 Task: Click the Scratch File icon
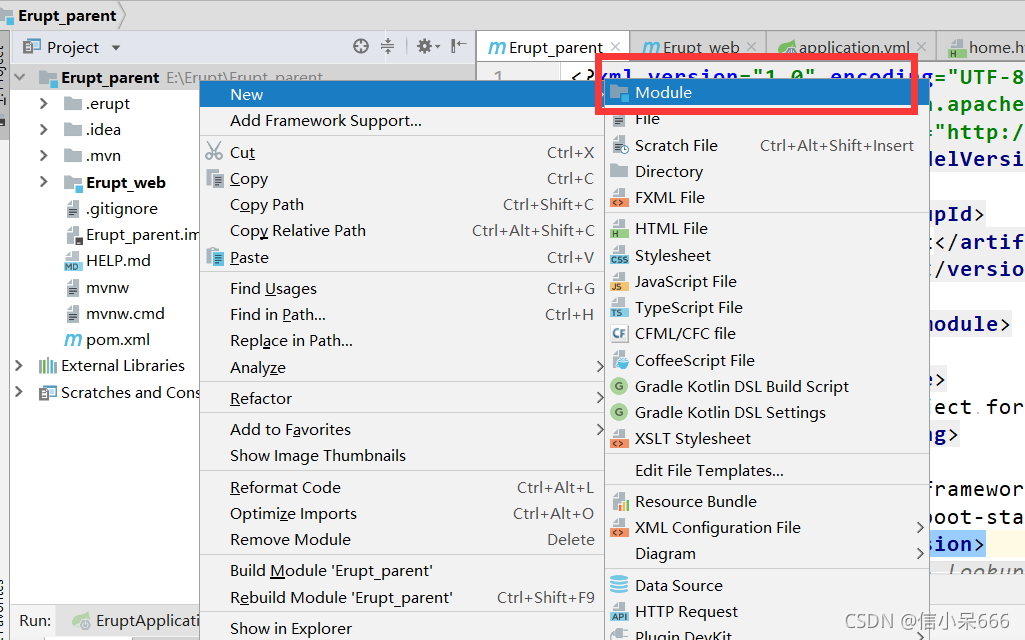(x=619, y=146)
